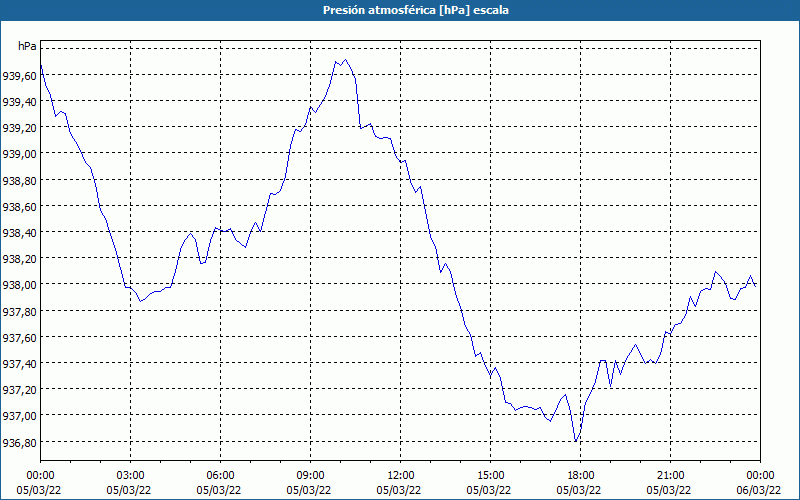Click the 936,80 y-axis value

pos(19,442)
